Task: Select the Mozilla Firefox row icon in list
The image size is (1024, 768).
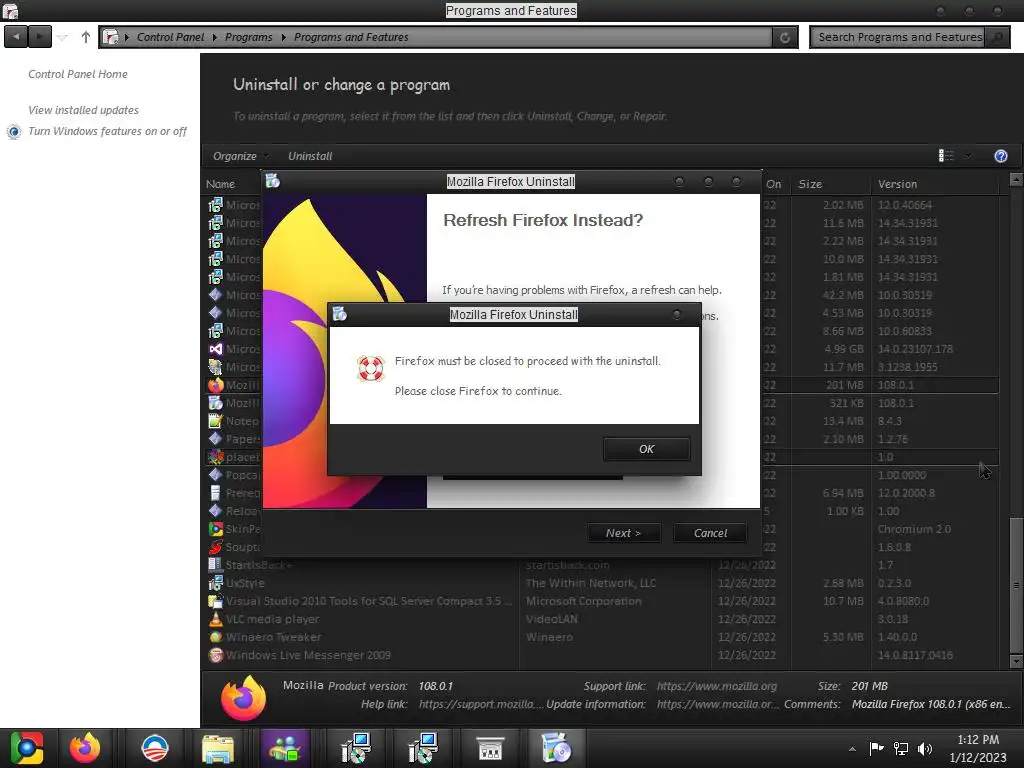Action: click(216, 385)
